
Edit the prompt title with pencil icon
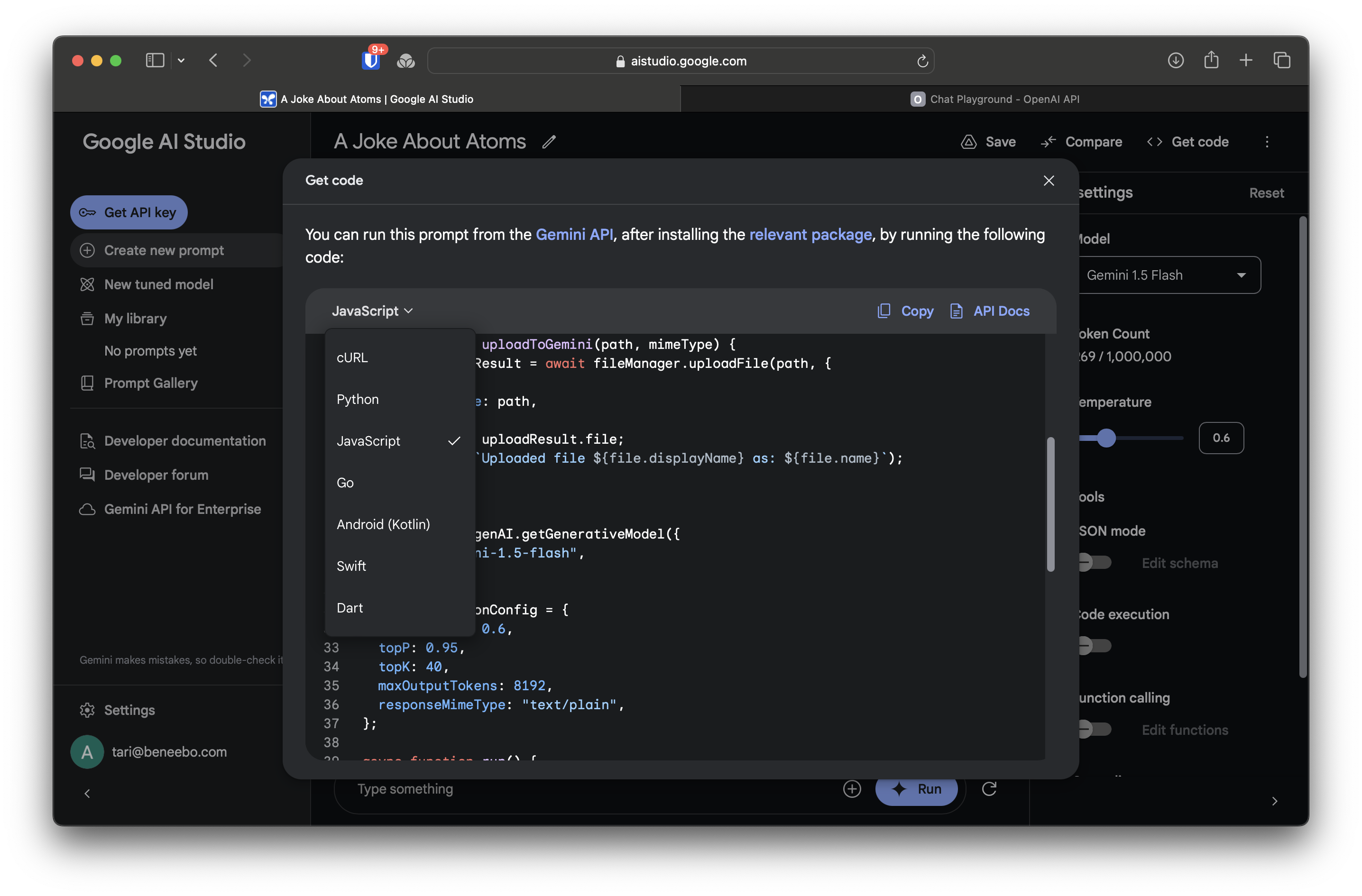[549, 141]
